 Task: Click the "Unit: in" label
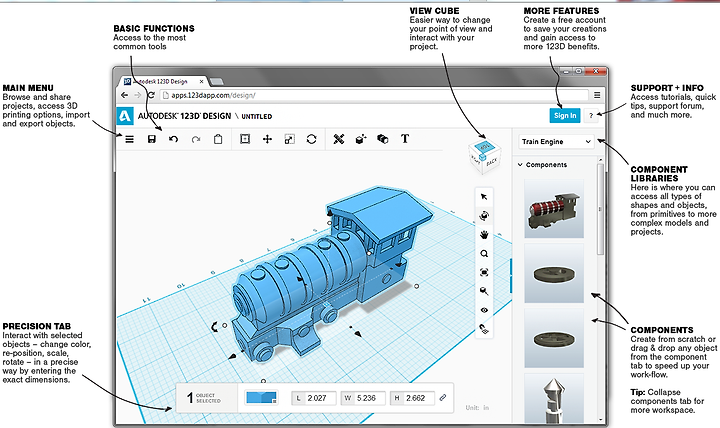[x=478, y=407]
